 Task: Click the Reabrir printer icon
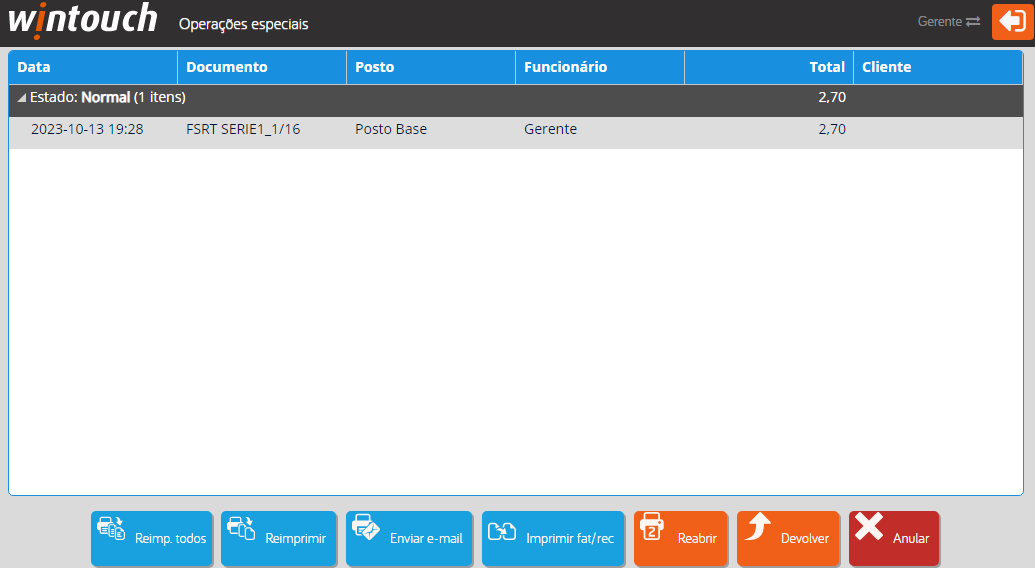pyautogui.click(x=652, y=526)
